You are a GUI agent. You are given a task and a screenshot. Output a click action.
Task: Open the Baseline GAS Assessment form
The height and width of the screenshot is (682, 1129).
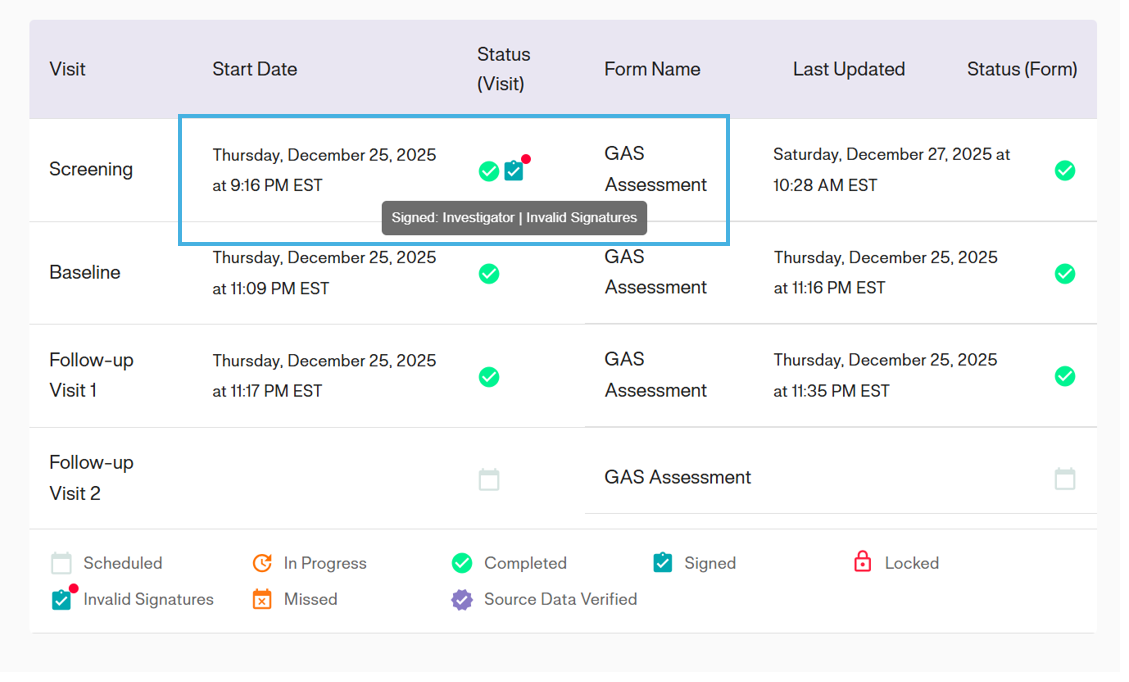tap(655, 272)
